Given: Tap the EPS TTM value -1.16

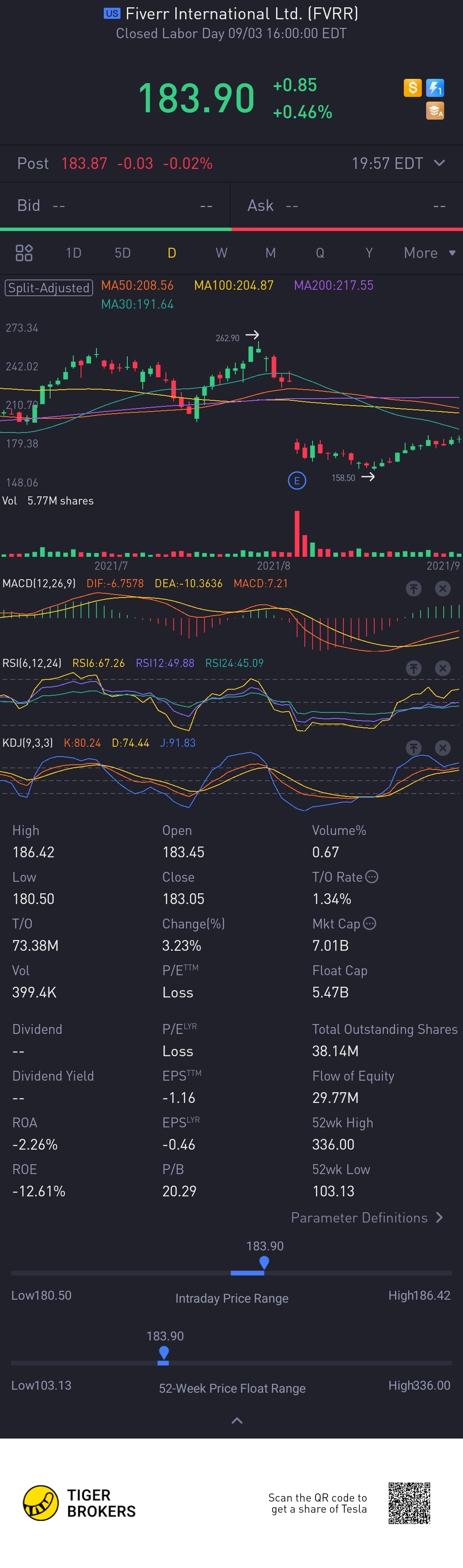Looking at the screenshot, I should pos(179,1097).
